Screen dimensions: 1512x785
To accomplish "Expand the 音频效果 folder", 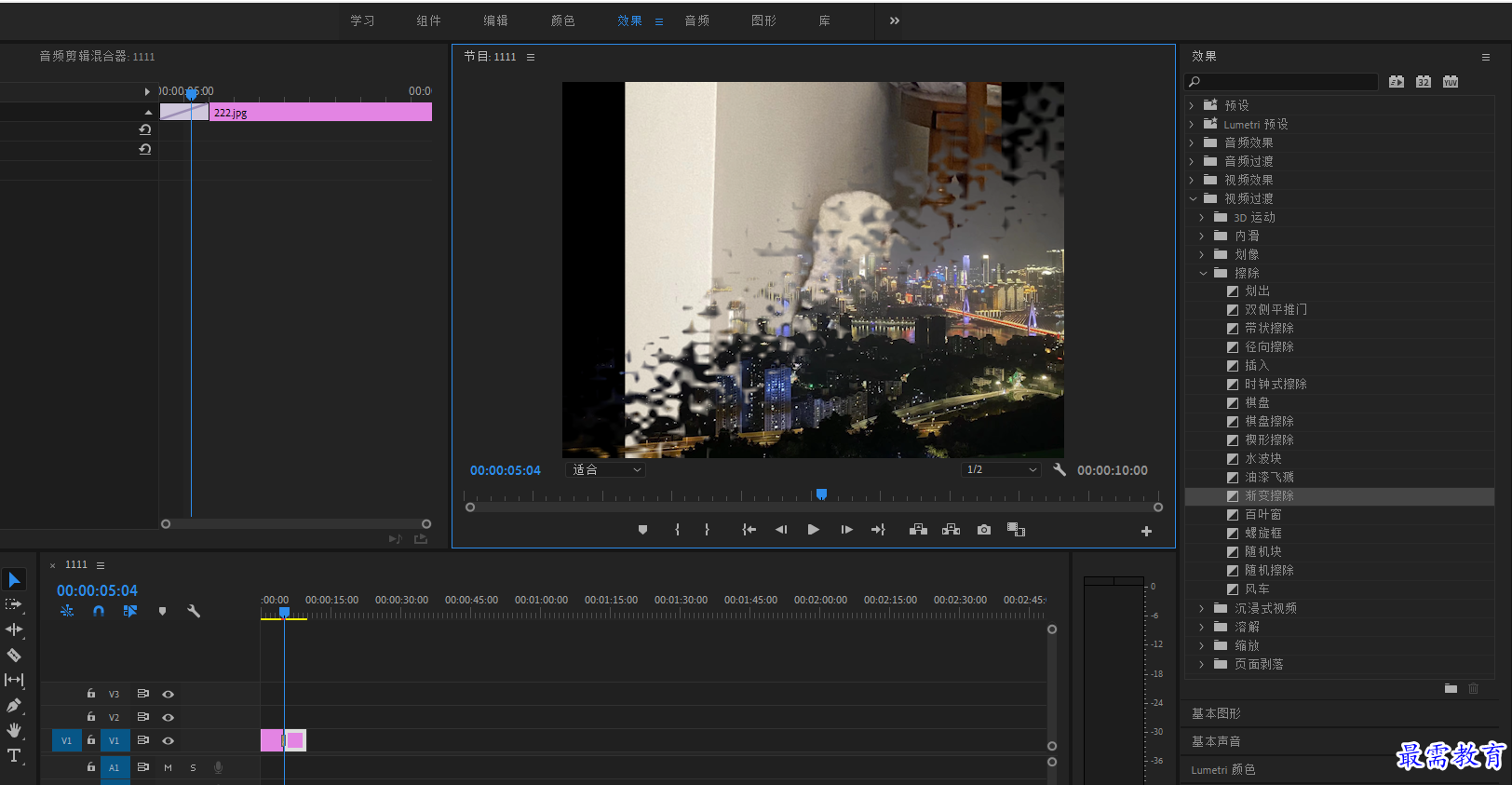I will pyautogui.click(x=1192, y=142).
